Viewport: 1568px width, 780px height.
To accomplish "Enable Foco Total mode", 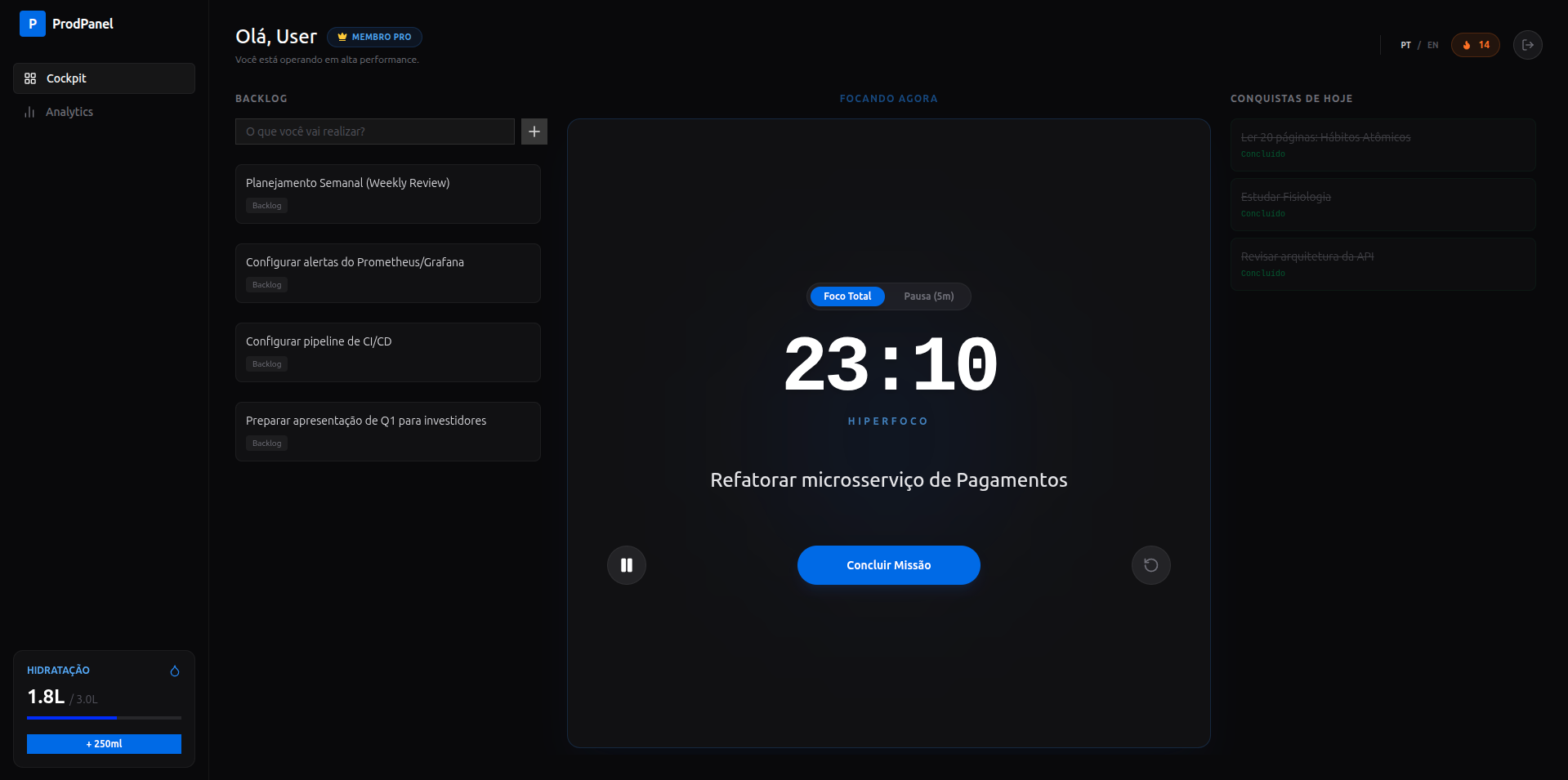I will tap(847, 296).
